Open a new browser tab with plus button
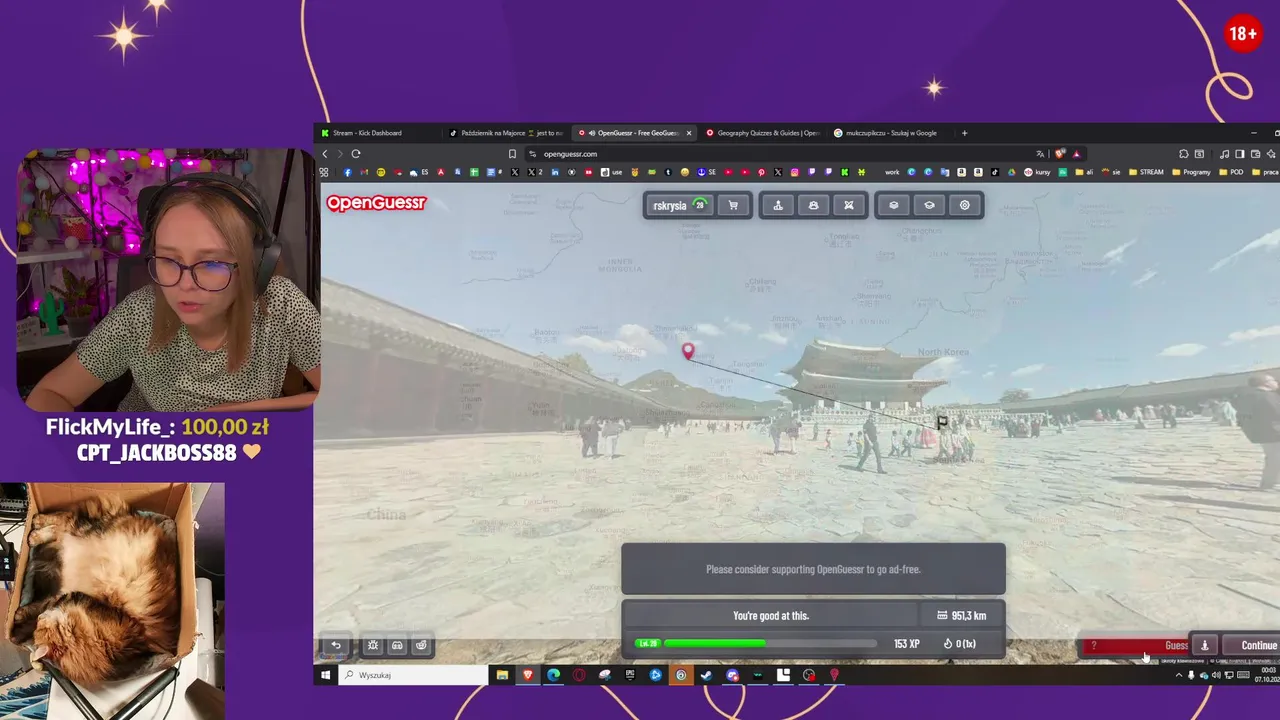 964,133
